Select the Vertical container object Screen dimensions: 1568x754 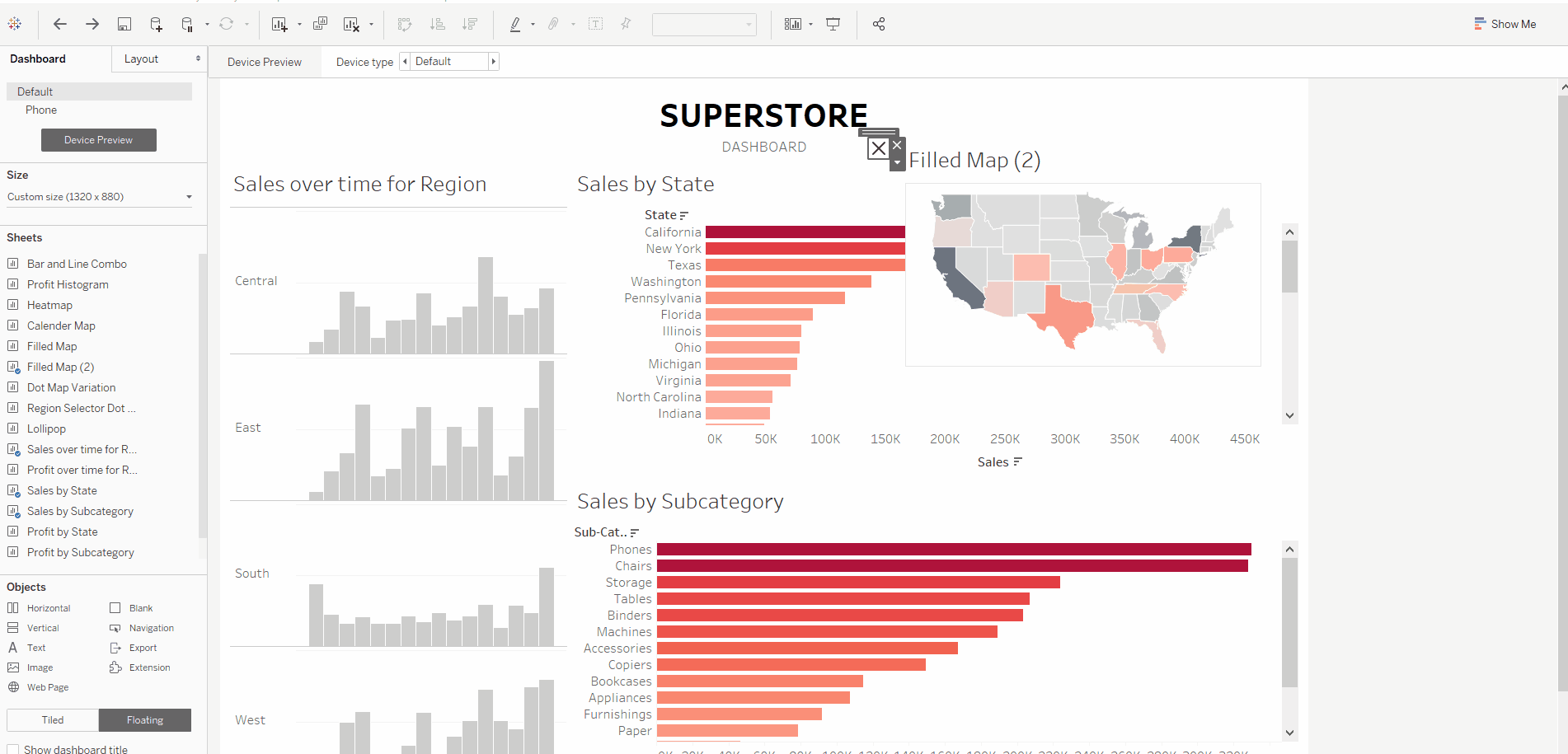coord(33,628)
